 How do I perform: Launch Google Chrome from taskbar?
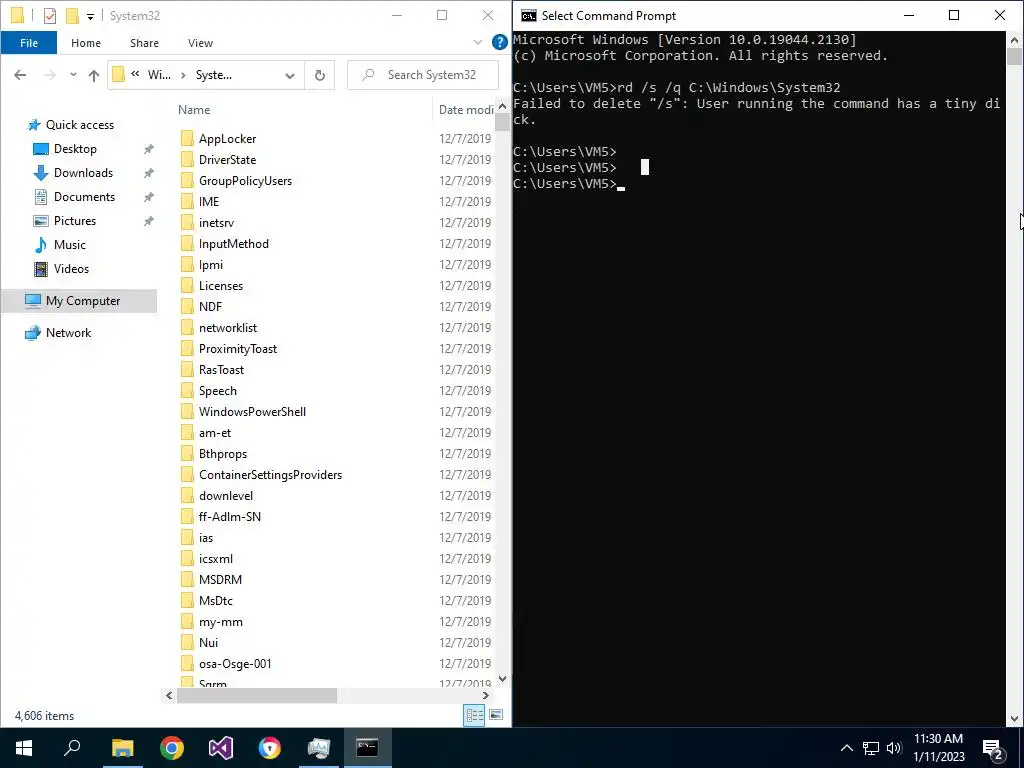tap(172, 748)
